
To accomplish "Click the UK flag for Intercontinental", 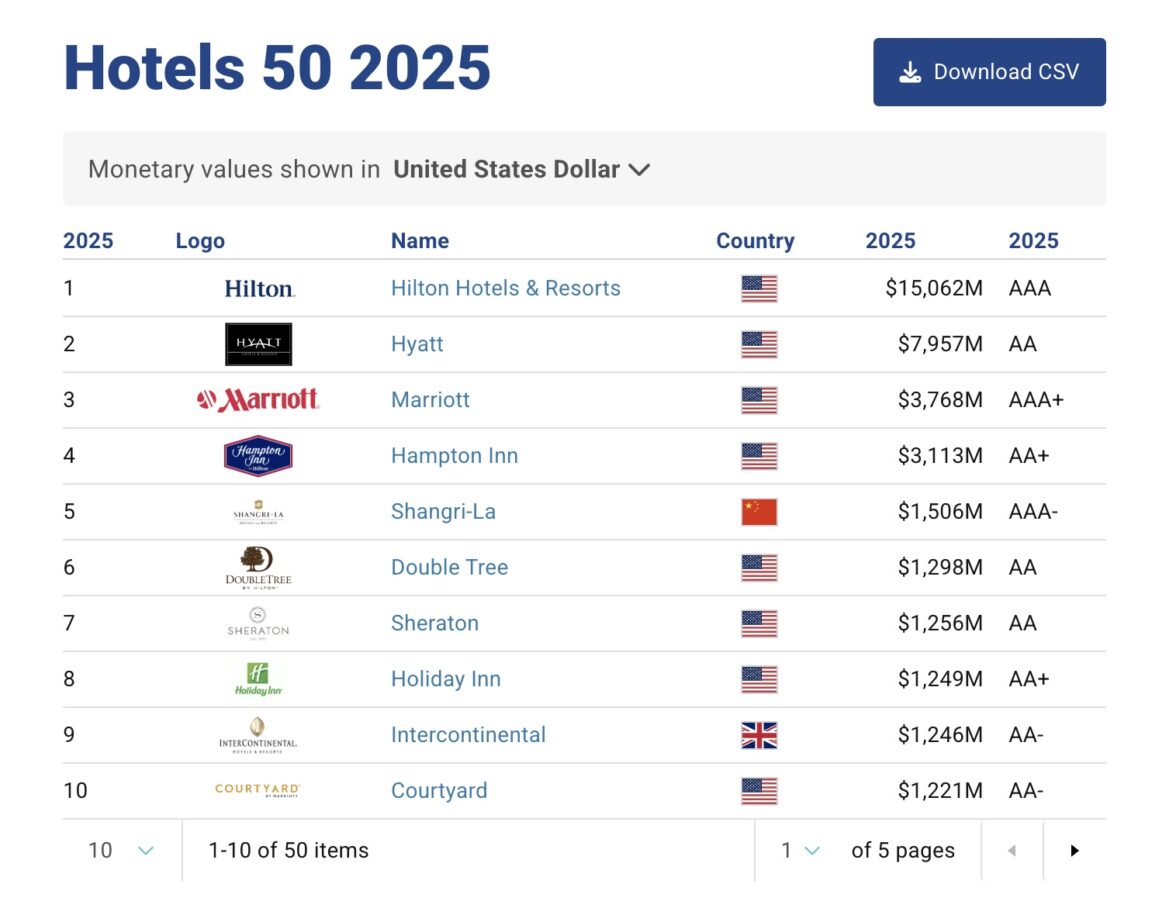I will point(759,735).
